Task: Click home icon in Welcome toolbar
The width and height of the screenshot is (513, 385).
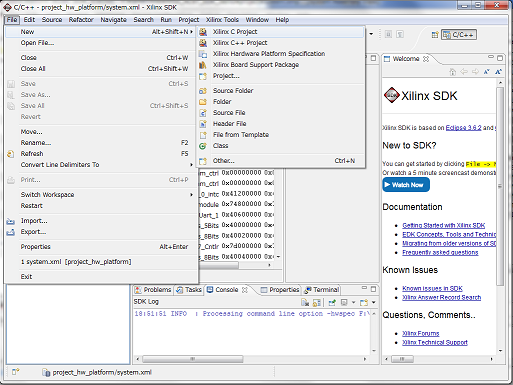Action: click(452, 72)
